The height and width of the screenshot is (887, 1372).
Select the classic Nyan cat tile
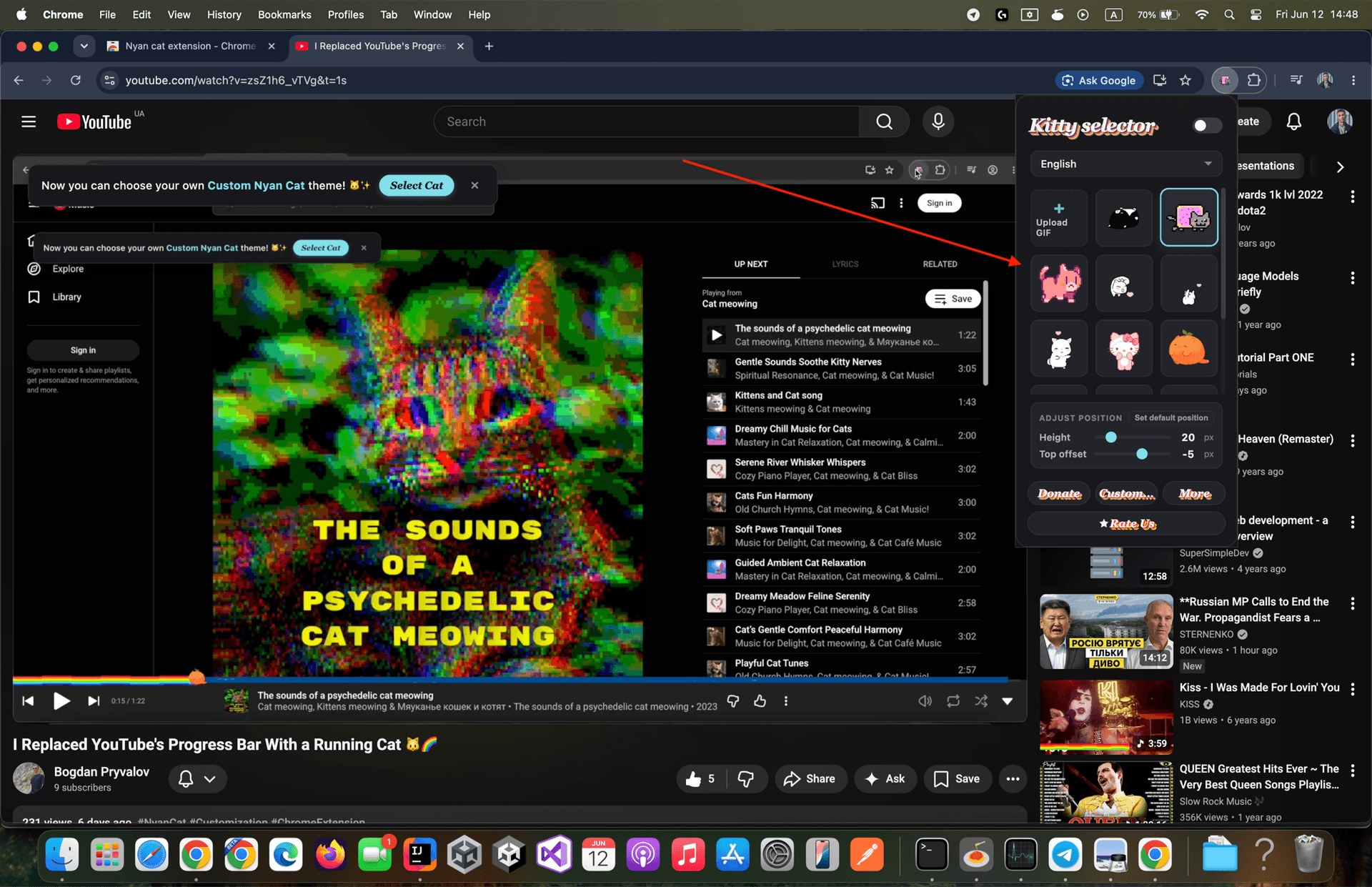point(1189,218)
